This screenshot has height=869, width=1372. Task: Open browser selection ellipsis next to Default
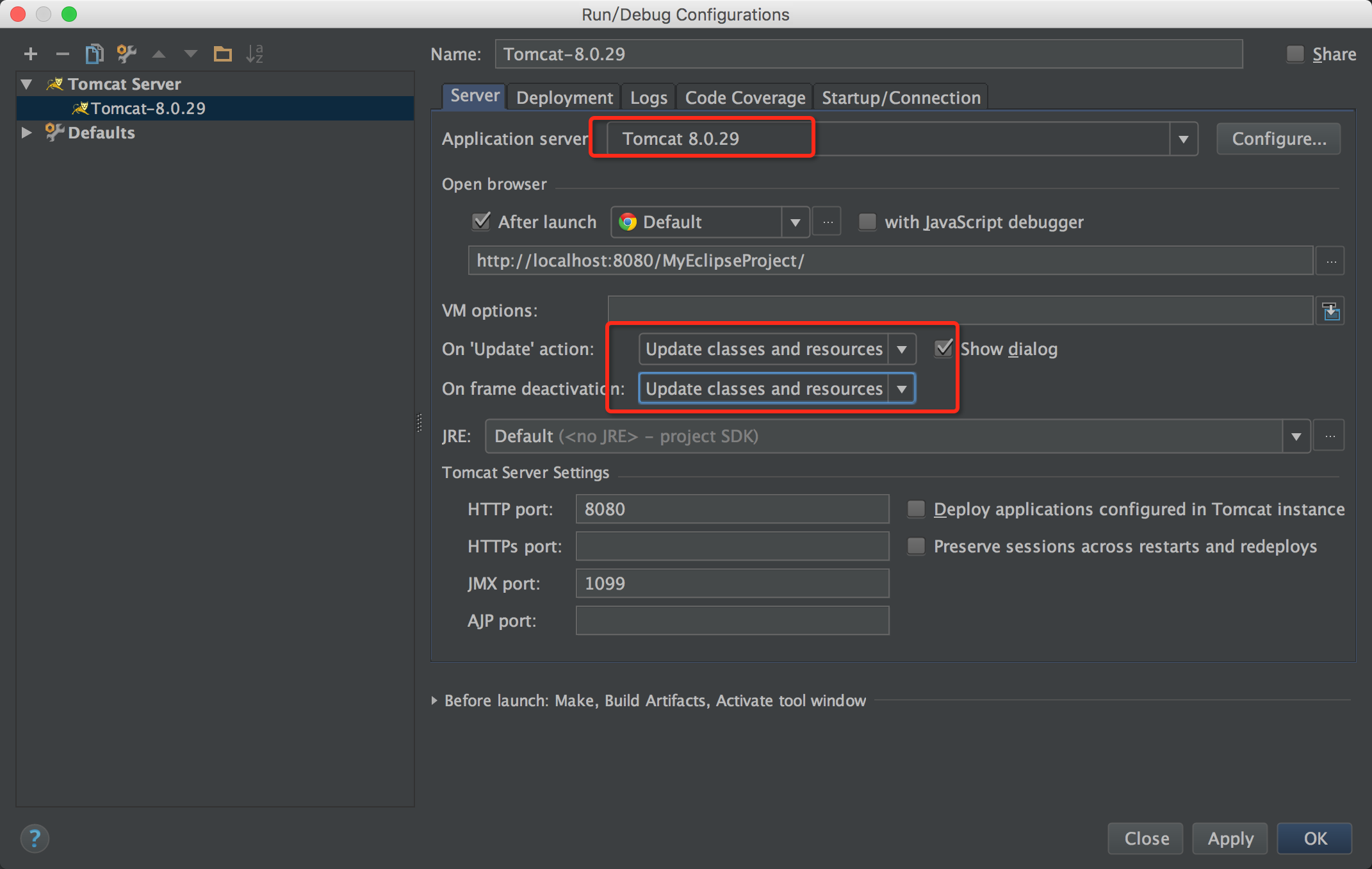click(828, 222)
